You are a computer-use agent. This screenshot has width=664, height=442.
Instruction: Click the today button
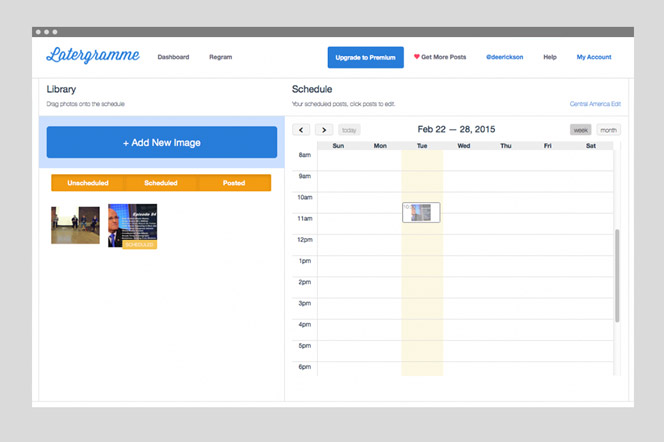[349, 130]
